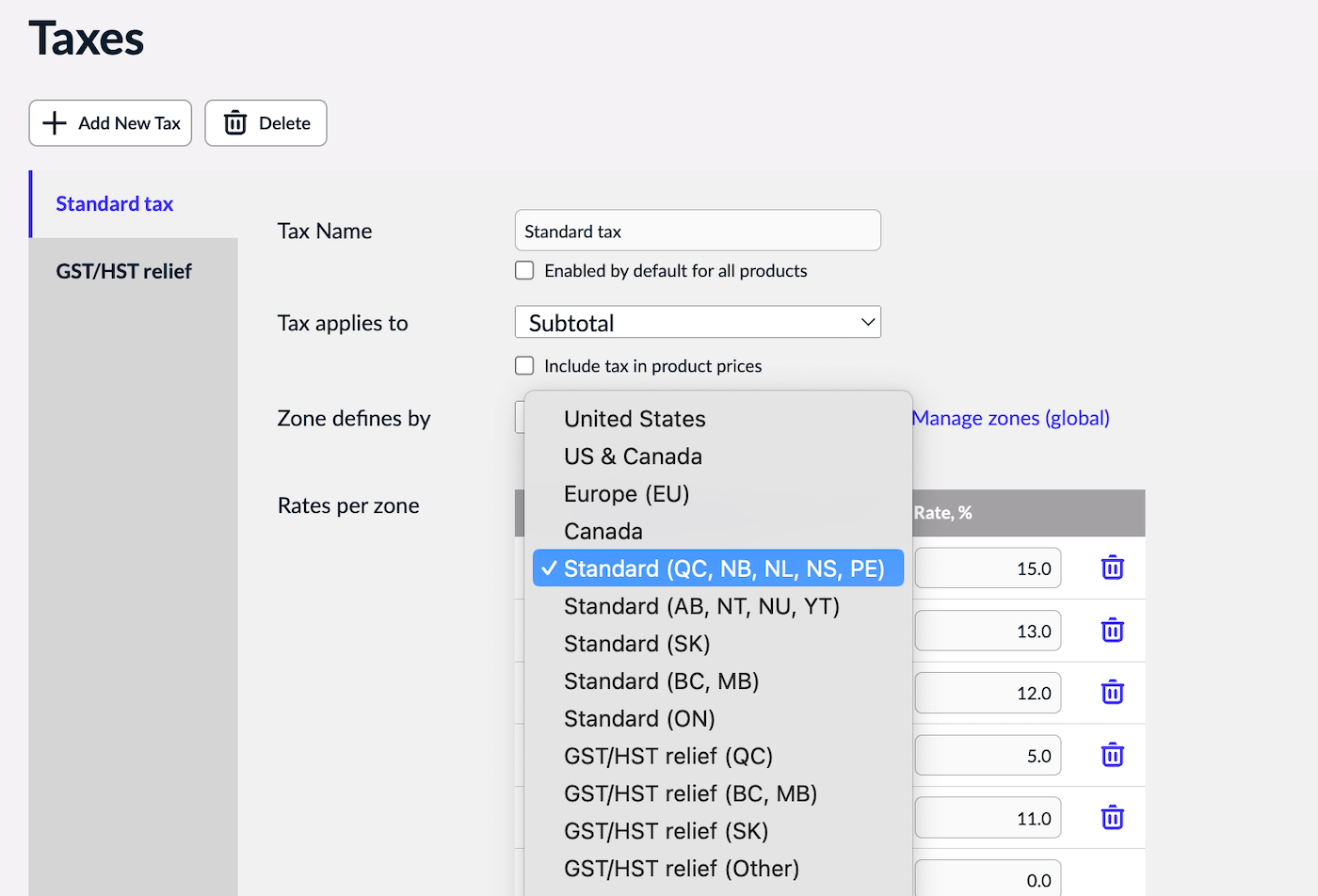Switch to the GST/HST relief tab
The image size is (1318, 896).
(123, 272)
